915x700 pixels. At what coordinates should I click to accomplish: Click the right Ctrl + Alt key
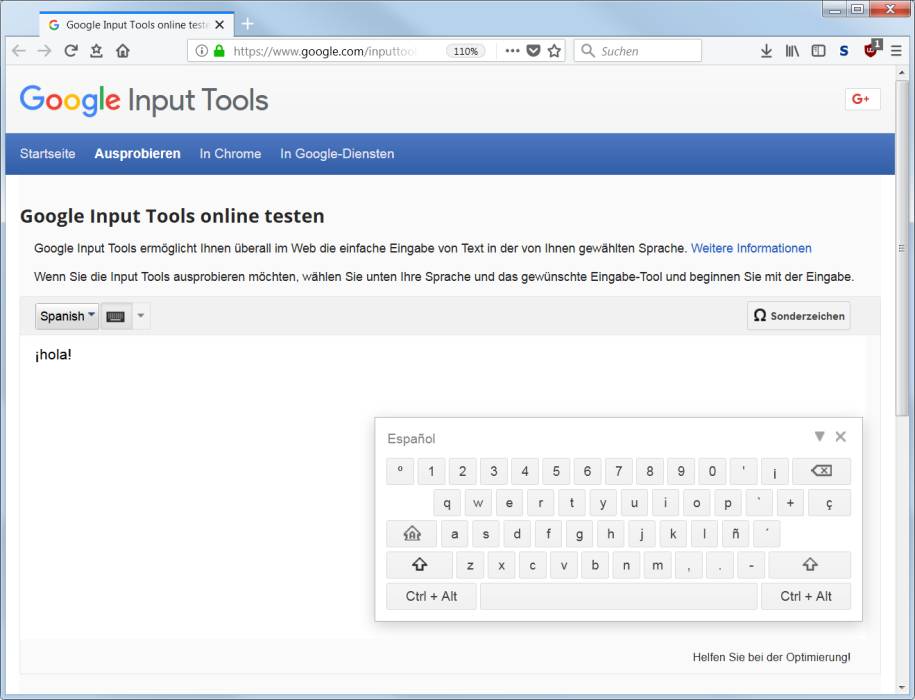coord(805,596)
